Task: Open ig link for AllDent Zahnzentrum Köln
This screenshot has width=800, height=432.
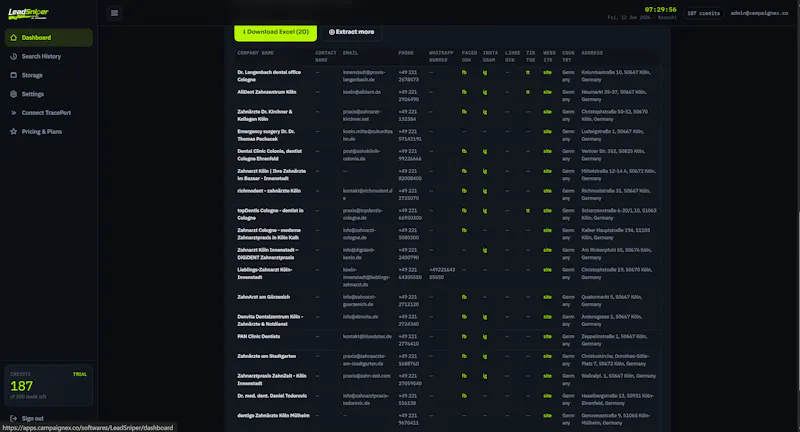Action: [x=485, y=92]
